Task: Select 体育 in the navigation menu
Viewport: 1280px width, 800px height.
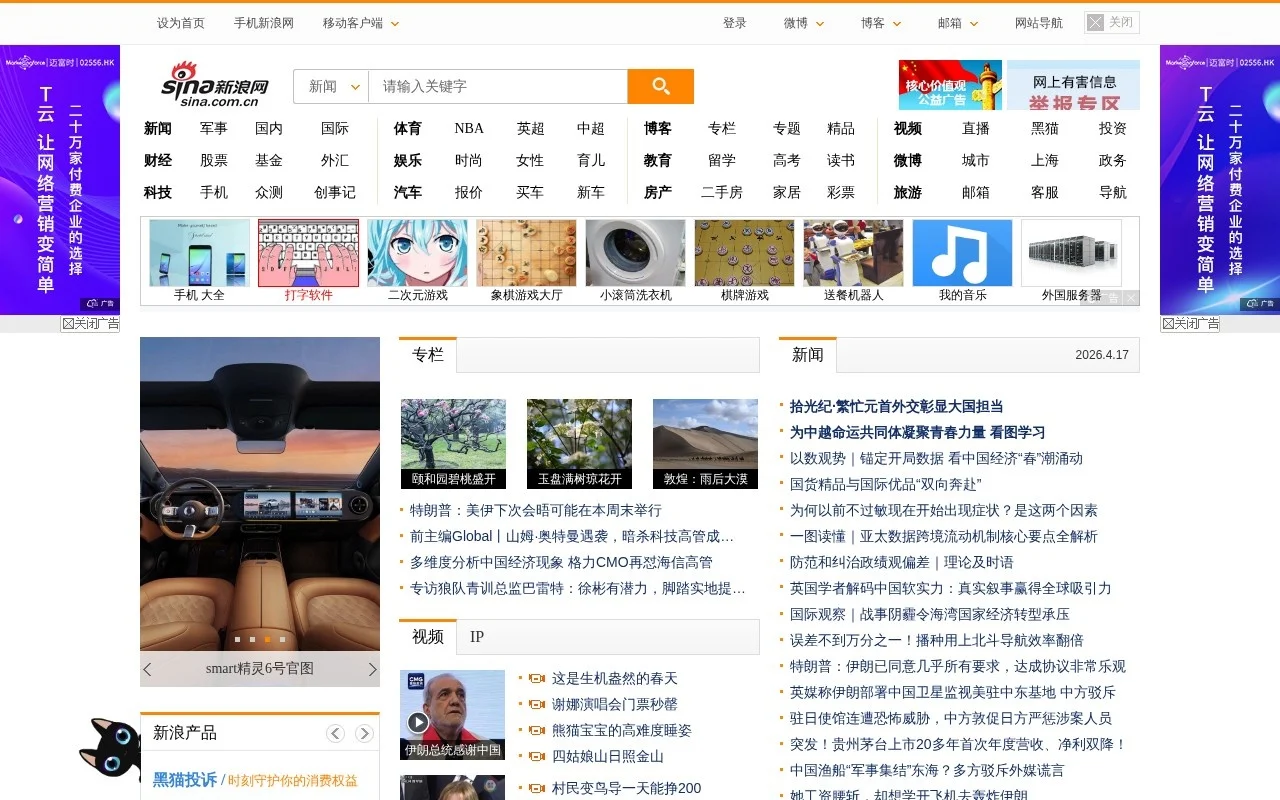Action: coord(406,128)
